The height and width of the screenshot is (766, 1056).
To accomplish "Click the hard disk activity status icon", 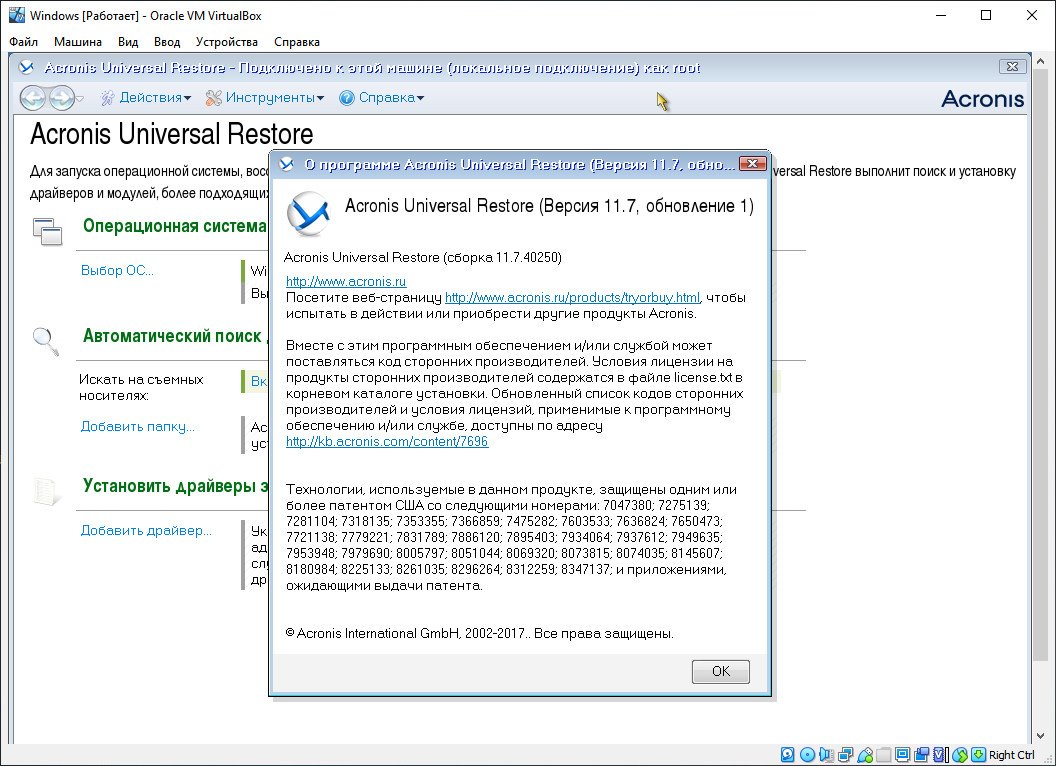I will [x=787, y=755].
